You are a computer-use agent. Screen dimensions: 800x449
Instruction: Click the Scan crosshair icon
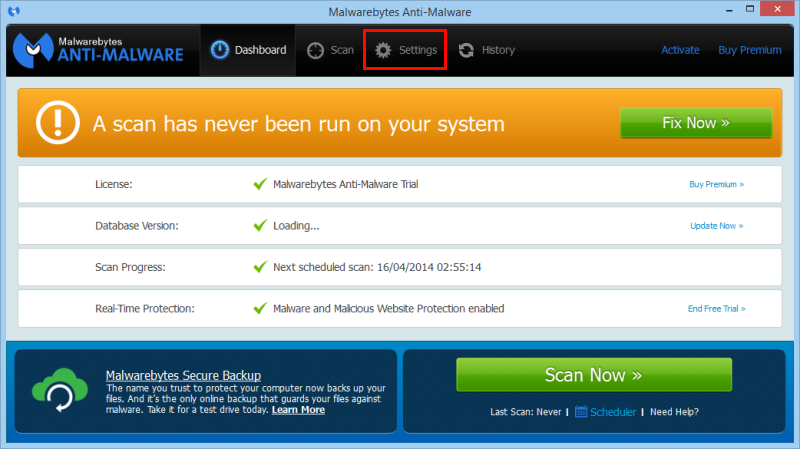[x=315, y=51]
